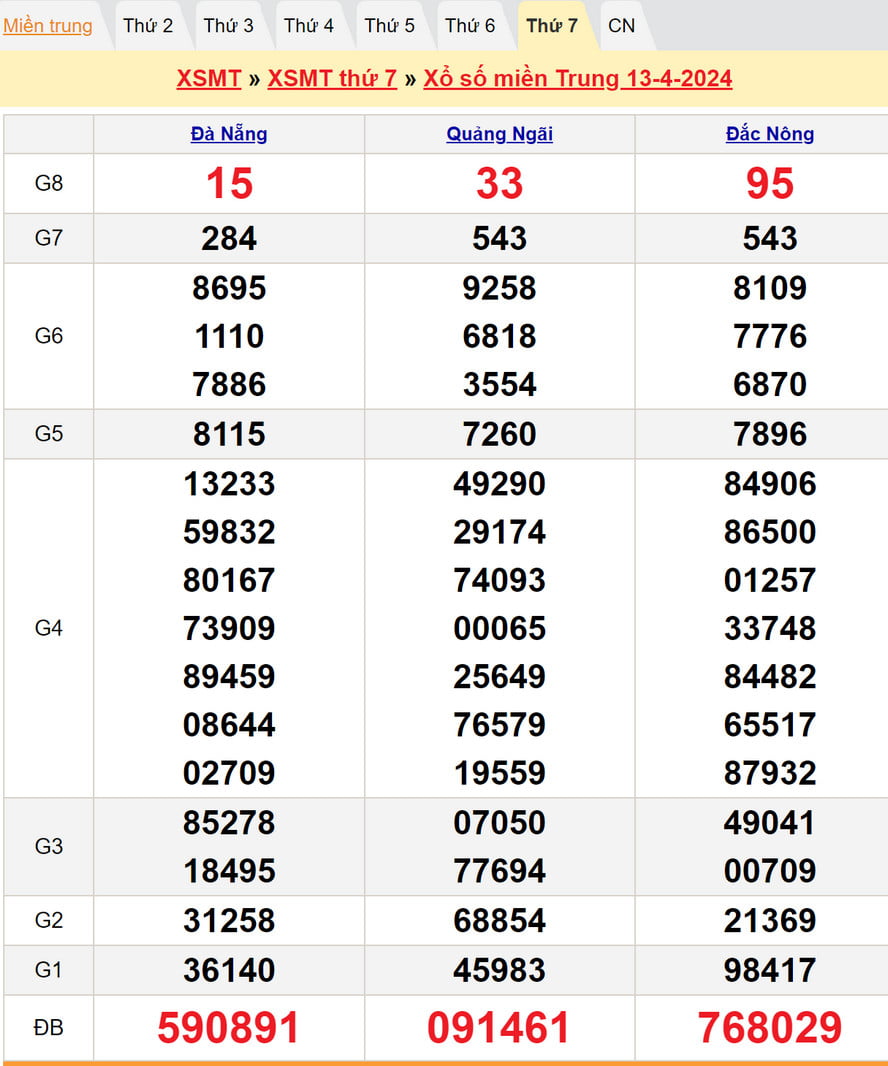Click the XSMT breadcrumb link
The height and width of the screenshot is (1066, 888).
pos(208,79)
